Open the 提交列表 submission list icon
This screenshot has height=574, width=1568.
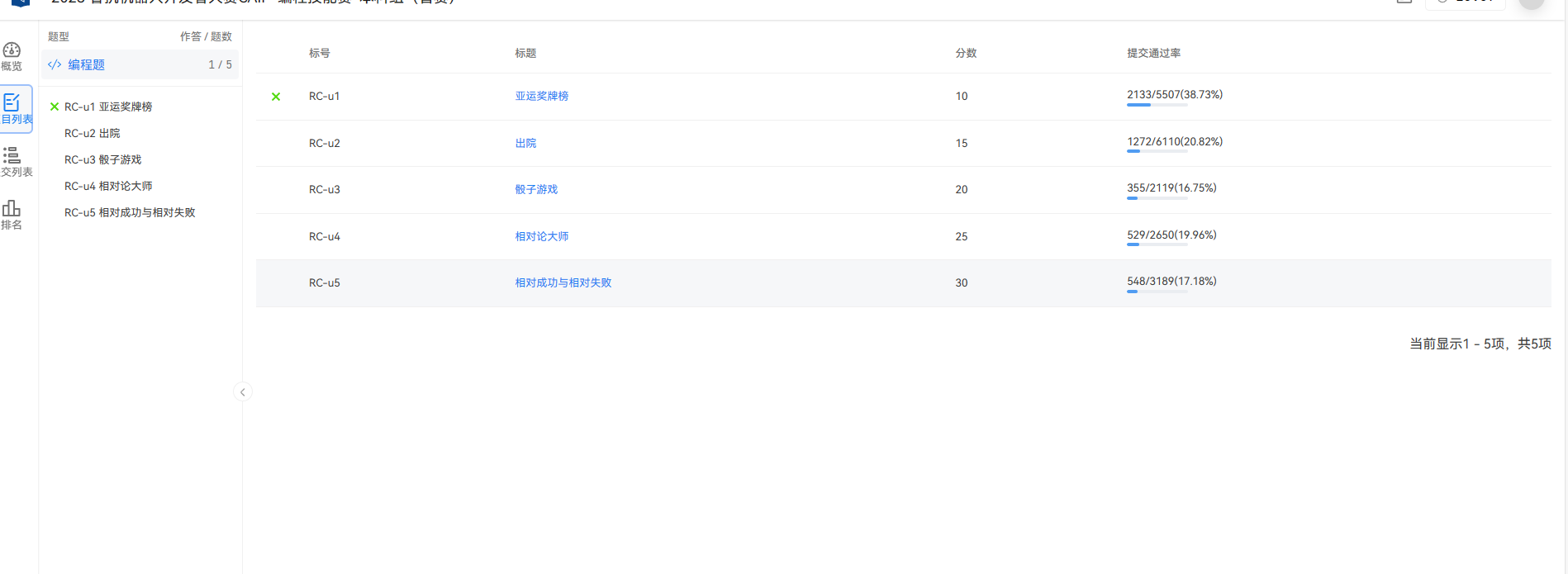(x=12, y=155)
